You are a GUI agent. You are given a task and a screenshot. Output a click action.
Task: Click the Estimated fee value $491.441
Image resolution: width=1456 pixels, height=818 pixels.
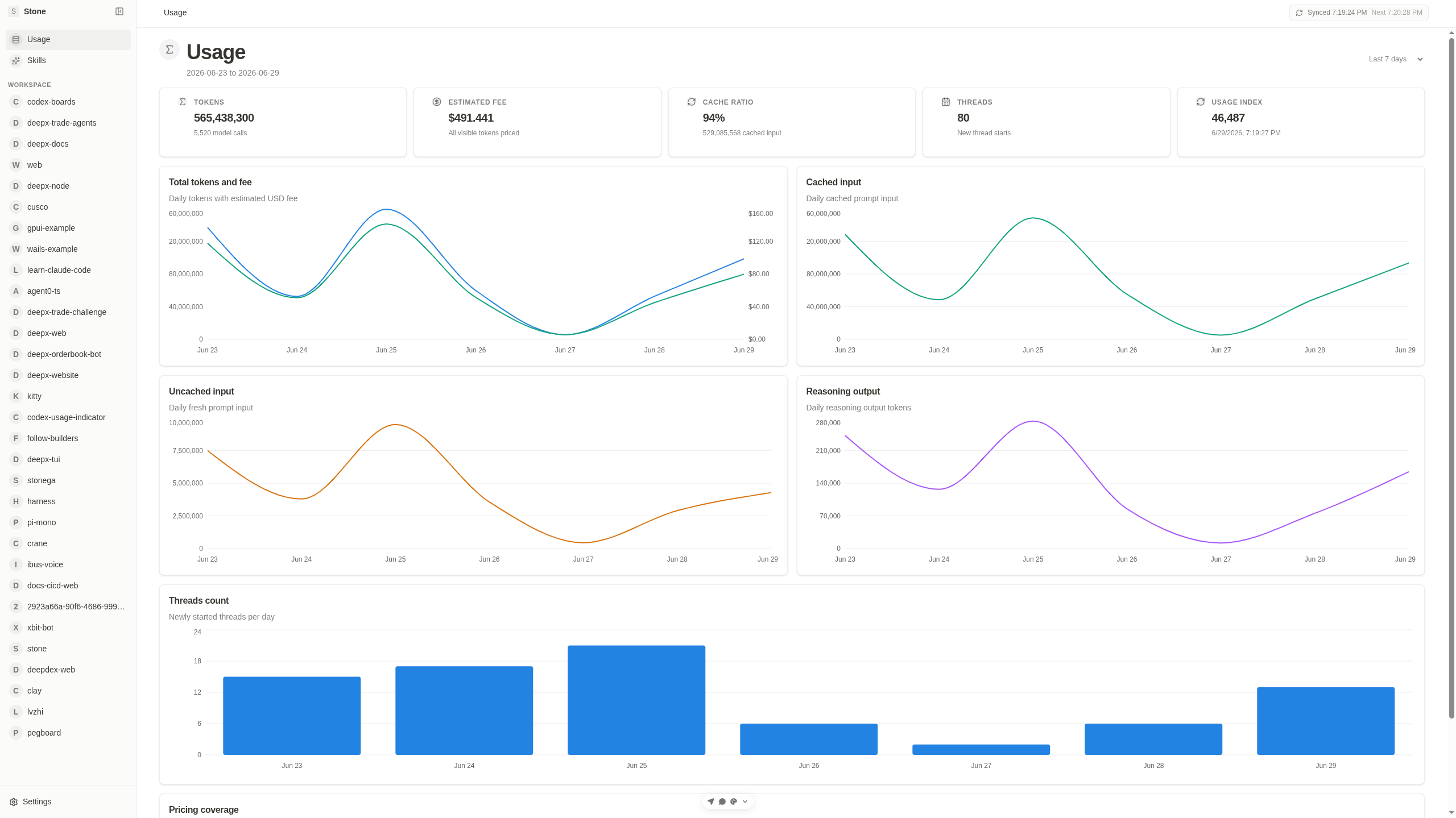[x=471, y=118]
